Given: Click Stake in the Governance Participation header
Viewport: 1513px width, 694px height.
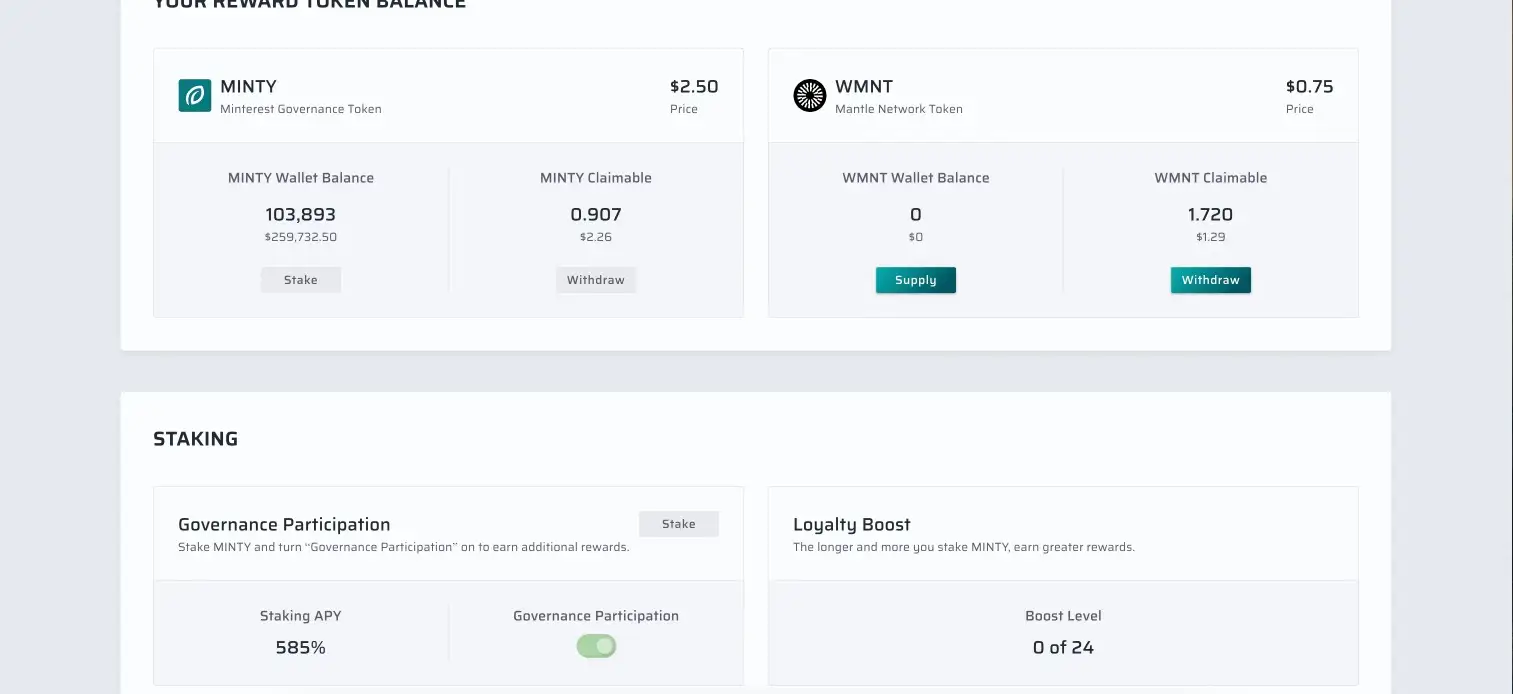Looking at the screenshot, I should (678, 524).
